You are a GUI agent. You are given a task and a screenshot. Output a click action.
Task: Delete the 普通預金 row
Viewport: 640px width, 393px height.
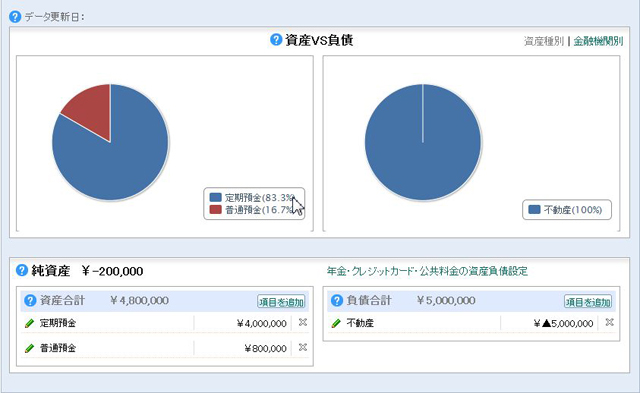click(302, 347)
